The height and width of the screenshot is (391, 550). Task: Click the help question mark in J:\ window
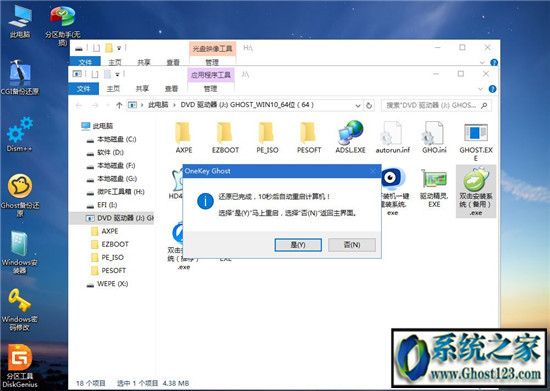(x=492, y=89)
